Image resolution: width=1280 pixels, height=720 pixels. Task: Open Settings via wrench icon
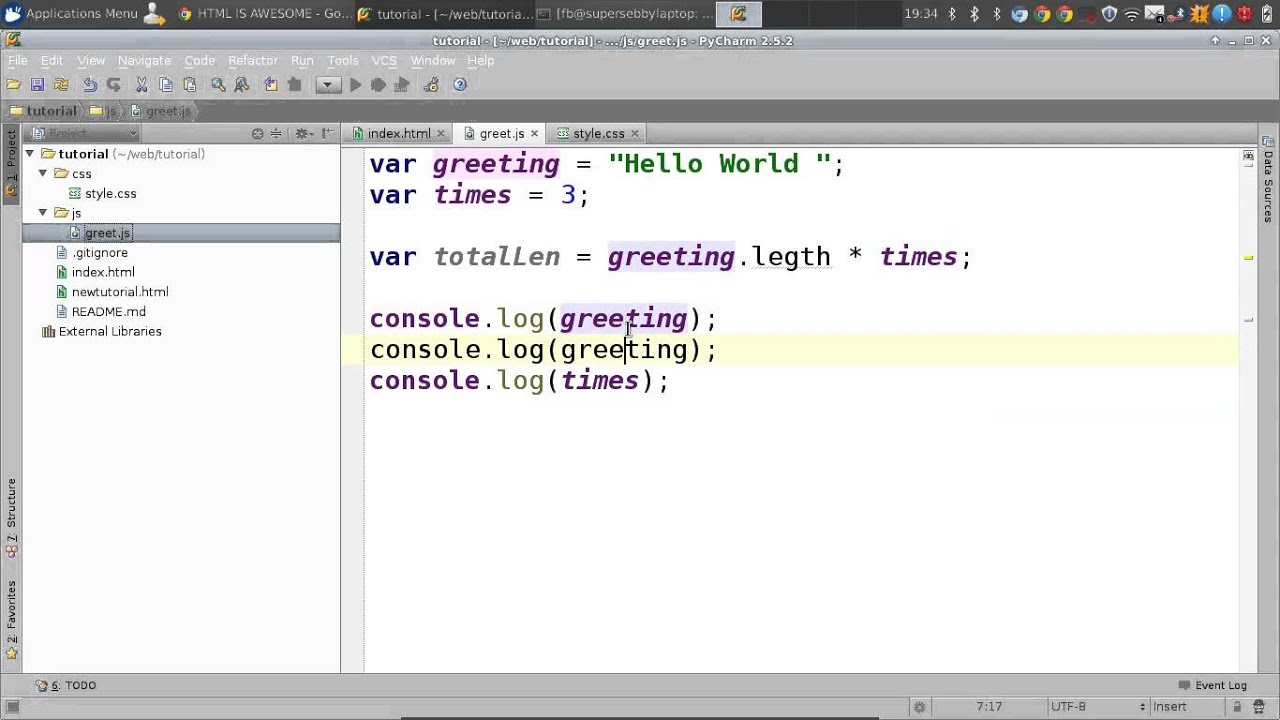431,85
